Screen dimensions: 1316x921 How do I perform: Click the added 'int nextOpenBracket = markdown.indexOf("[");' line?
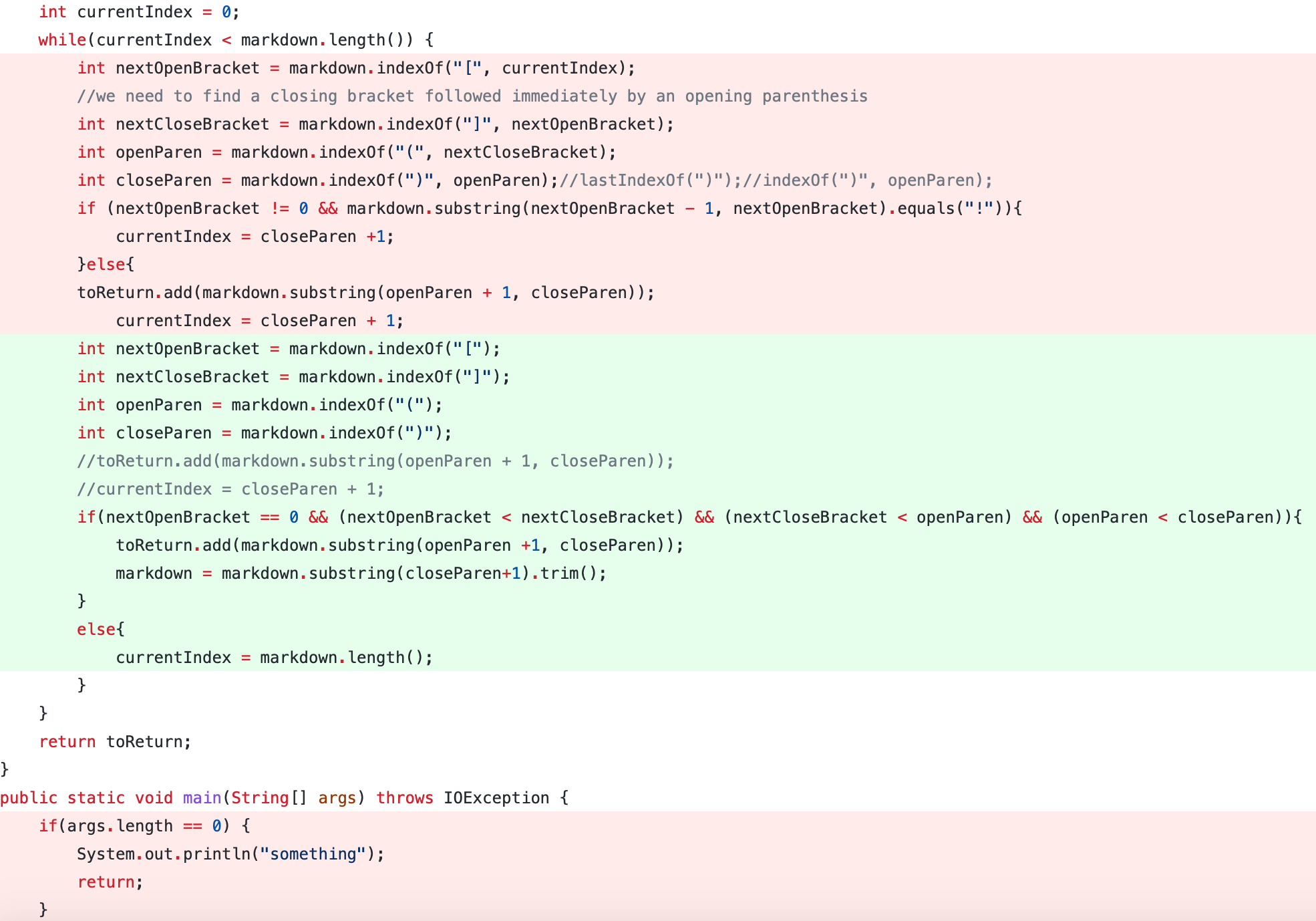click(288, 349)
